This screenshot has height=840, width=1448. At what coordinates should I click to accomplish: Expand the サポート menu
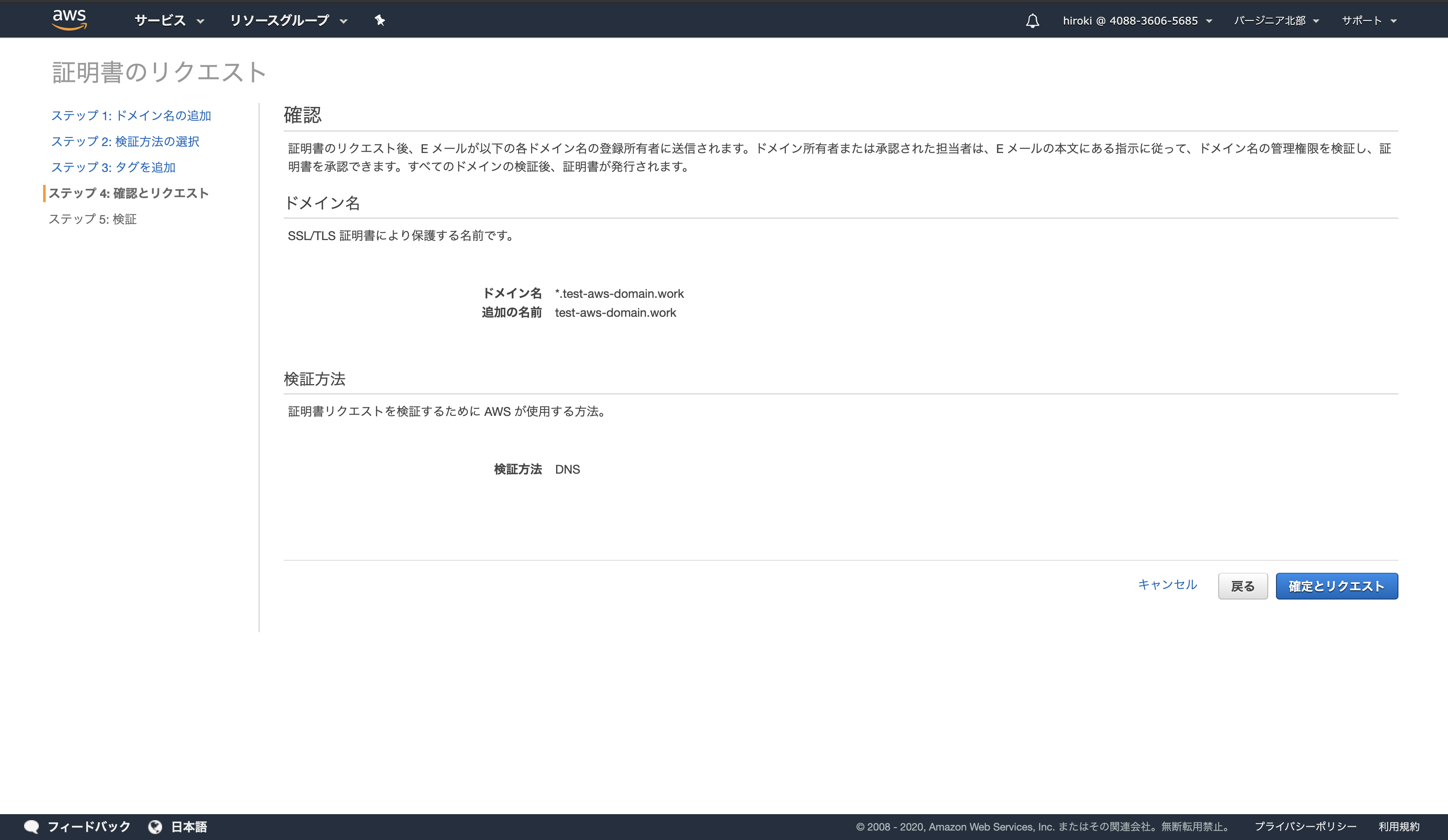coord(1368,21)
